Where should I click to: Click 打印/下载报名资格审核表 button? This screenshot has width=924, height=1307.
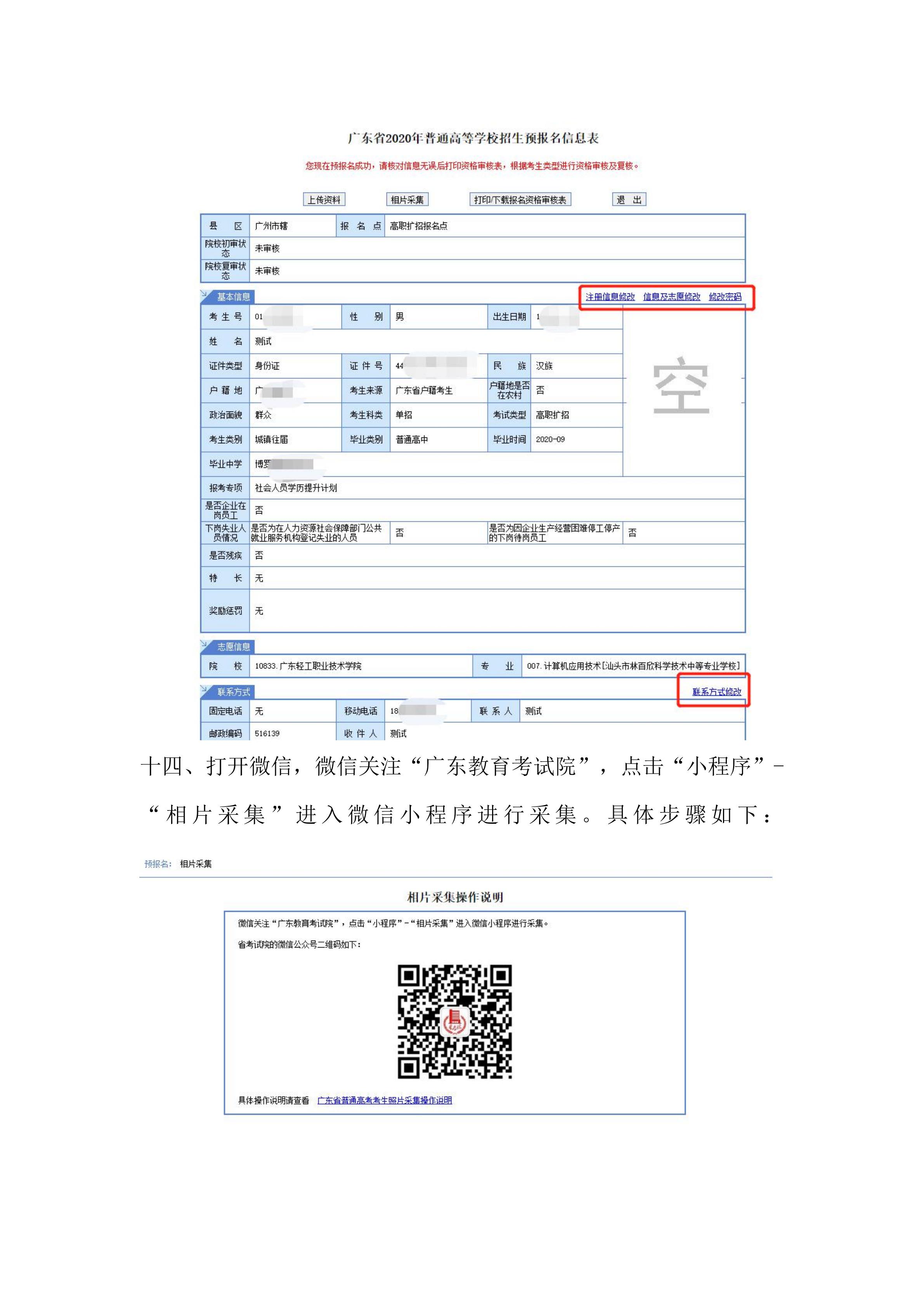pyautogui.click(x=520, y=200)
